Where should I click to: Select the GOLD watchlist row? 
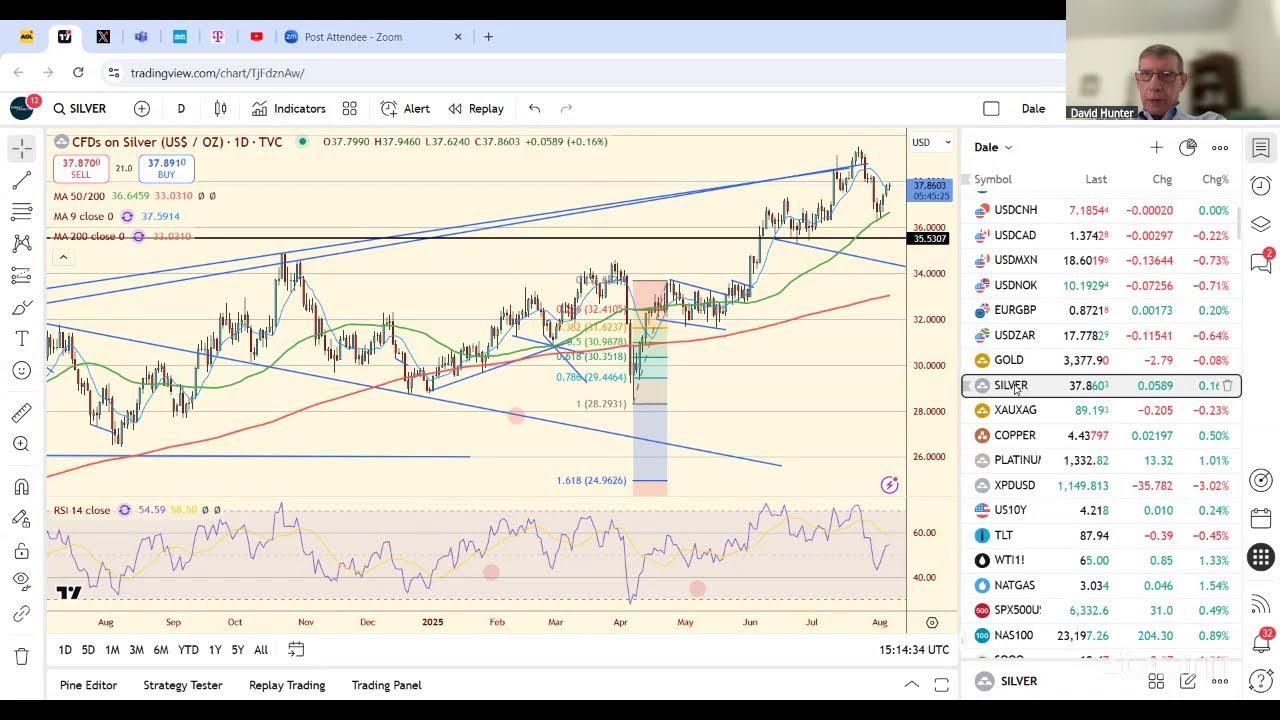[1101, 360]
